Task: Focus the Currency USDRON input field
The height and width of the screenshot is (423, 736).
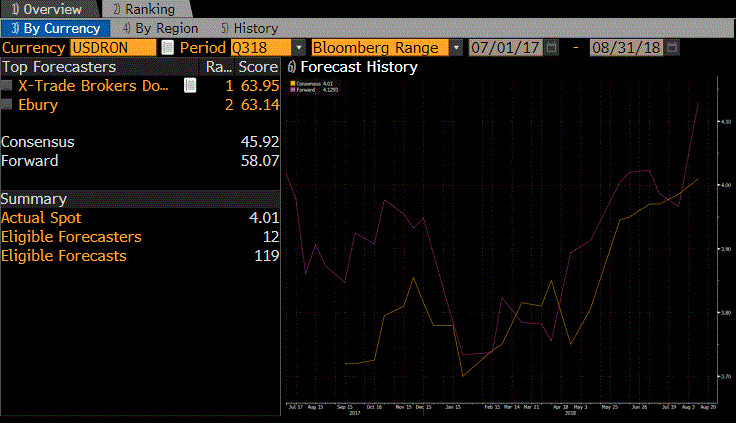Action: pyautogui.click(x=113, y=47)
